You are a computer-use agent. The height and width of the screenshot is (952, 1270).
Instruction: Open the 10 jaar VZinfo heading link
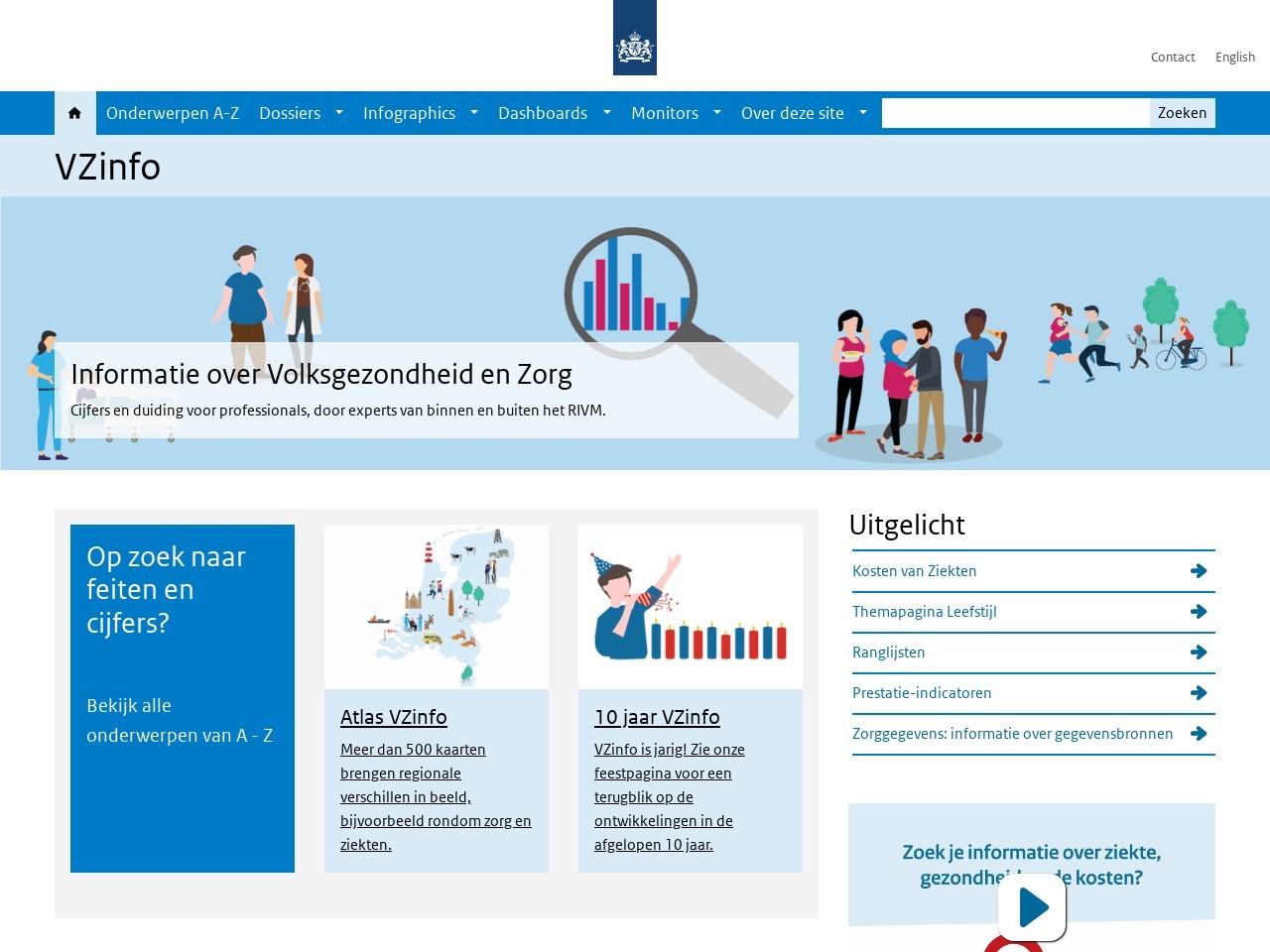[657, 717]
